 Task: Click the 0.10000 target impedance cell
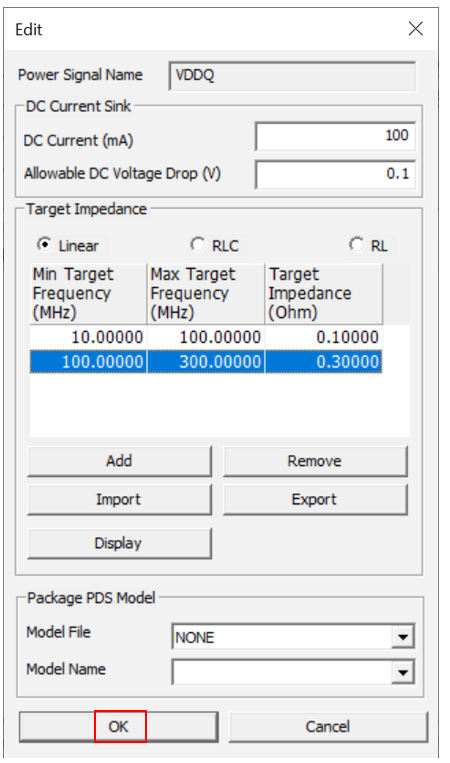tap(324, 337)
